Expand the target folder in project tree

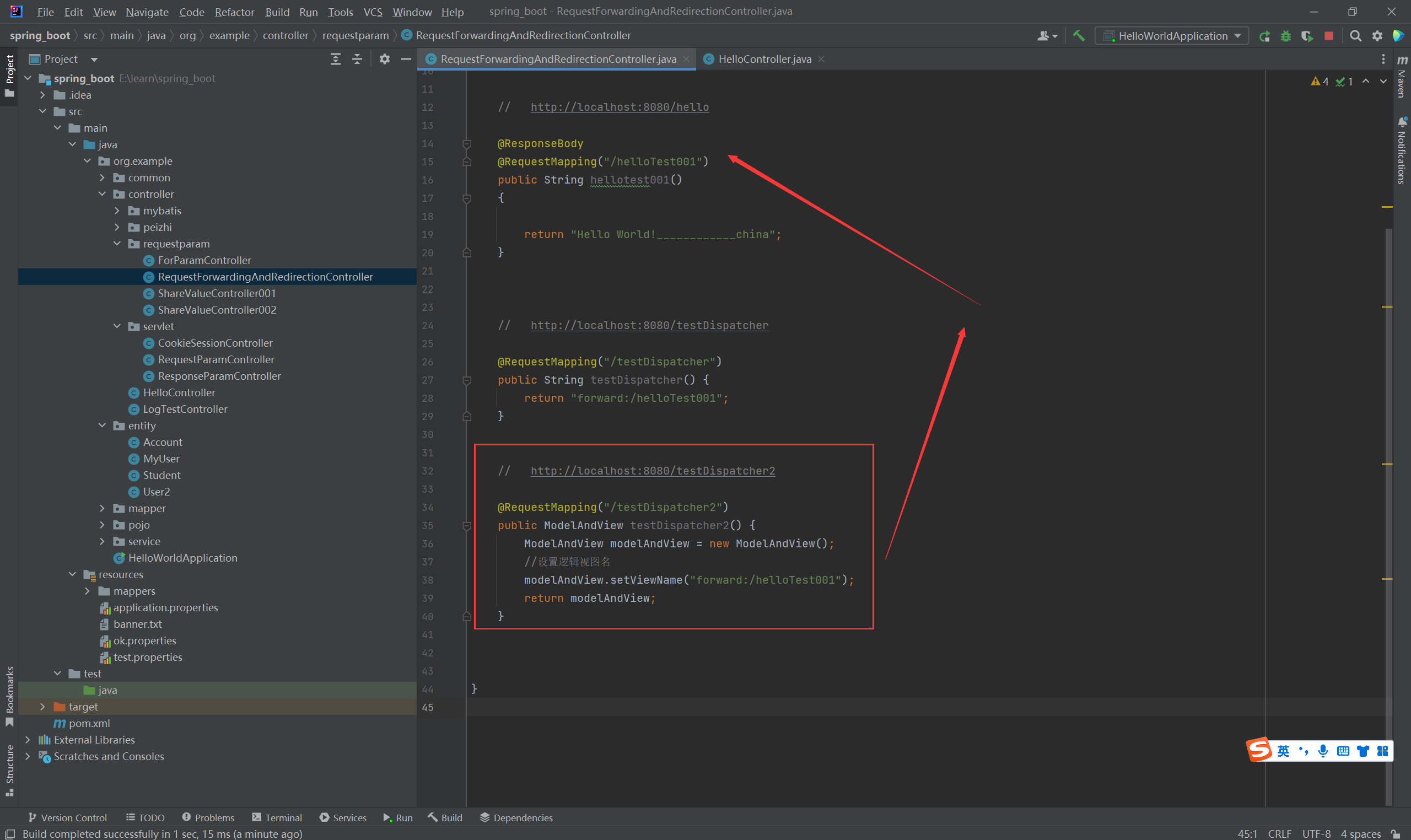click(x=42, y=707)
